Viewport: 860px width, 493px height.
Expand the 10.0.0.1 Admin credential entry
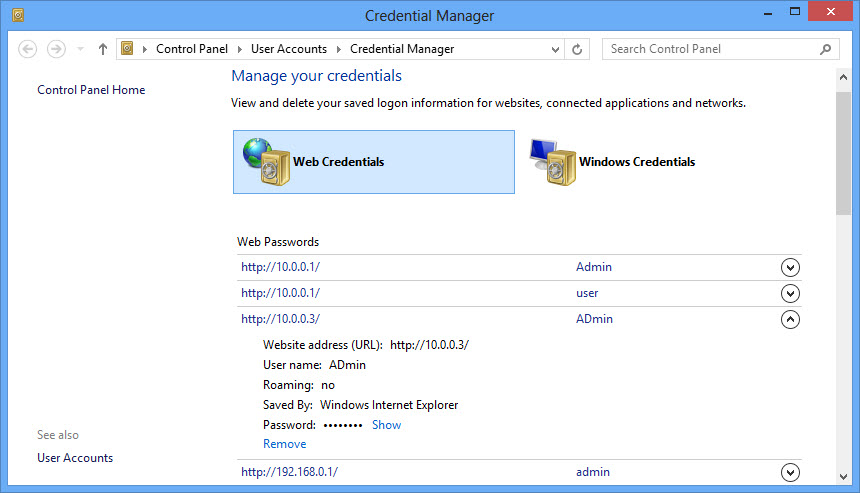[790, 268]
